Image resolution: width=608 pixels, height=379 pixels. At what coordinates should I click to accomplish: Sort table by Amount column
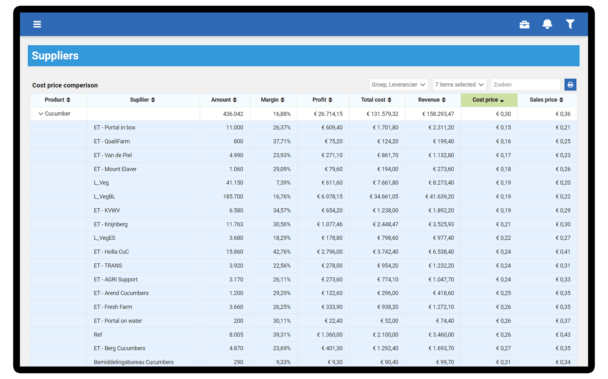click(224, 100)
